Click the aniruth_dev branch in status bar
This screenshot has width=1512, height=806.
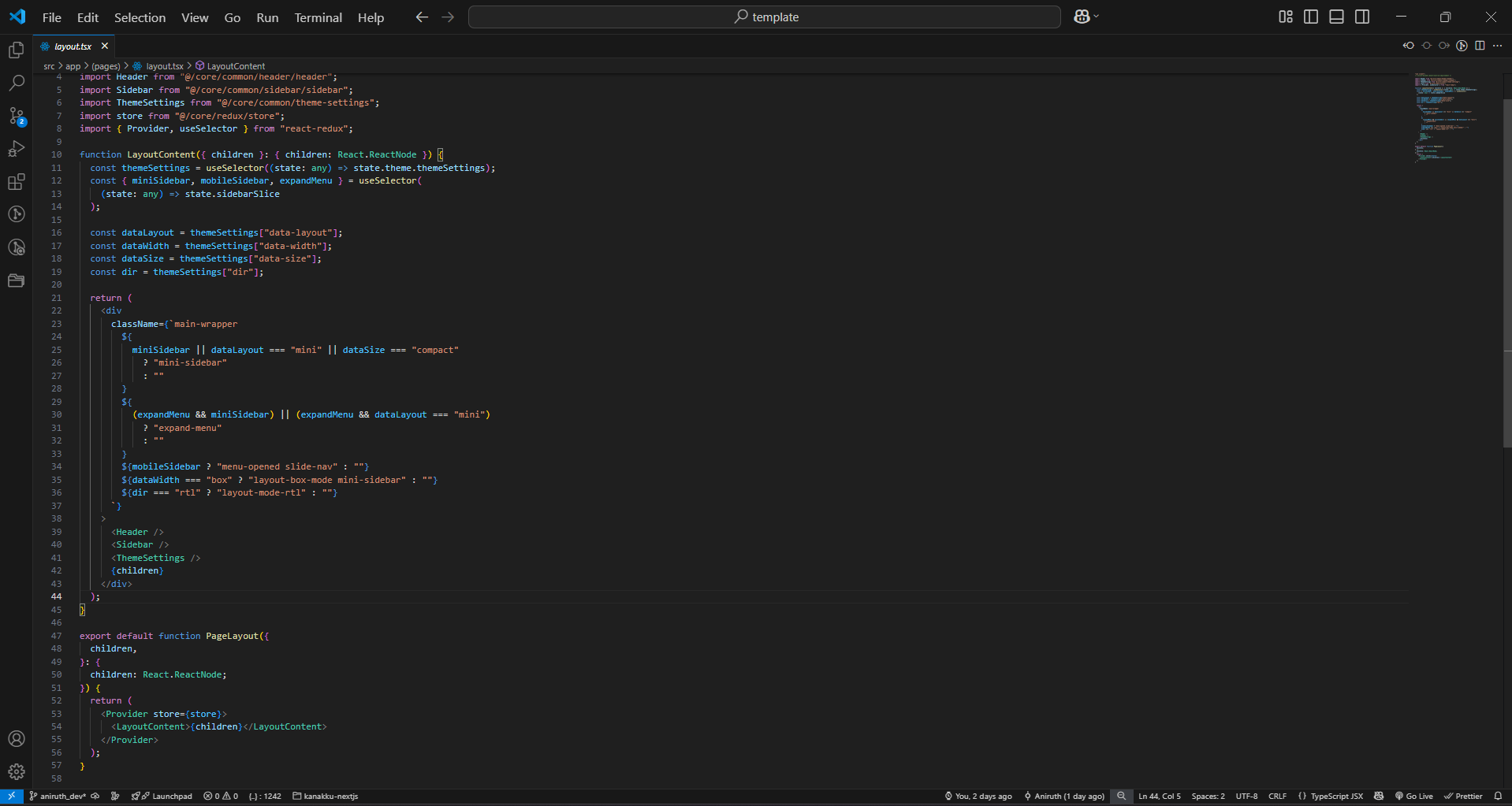(58, 796)
